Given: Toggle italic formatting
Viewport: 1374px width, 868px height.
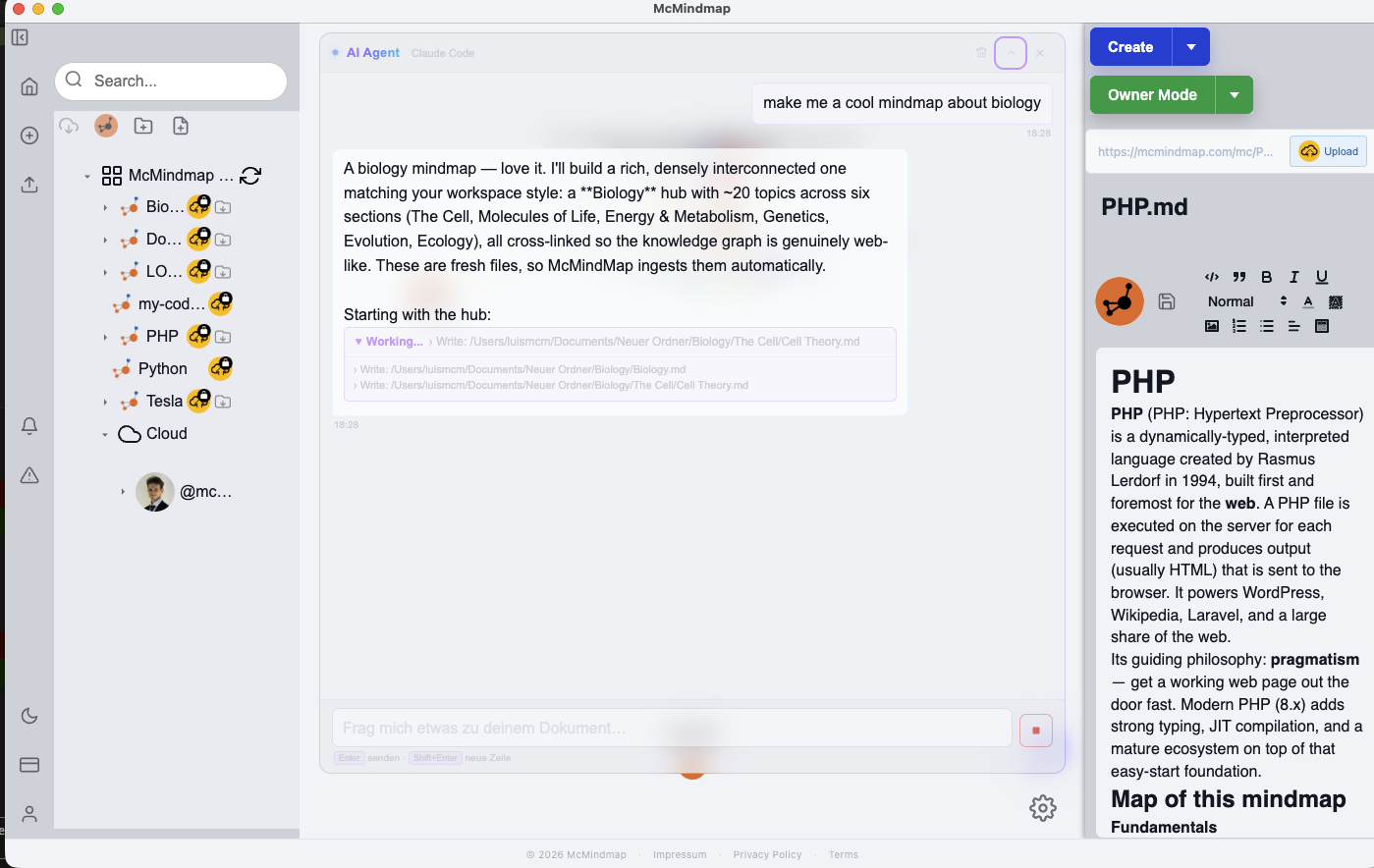Looking at the screenshot, I should (x=1294, y=277).
